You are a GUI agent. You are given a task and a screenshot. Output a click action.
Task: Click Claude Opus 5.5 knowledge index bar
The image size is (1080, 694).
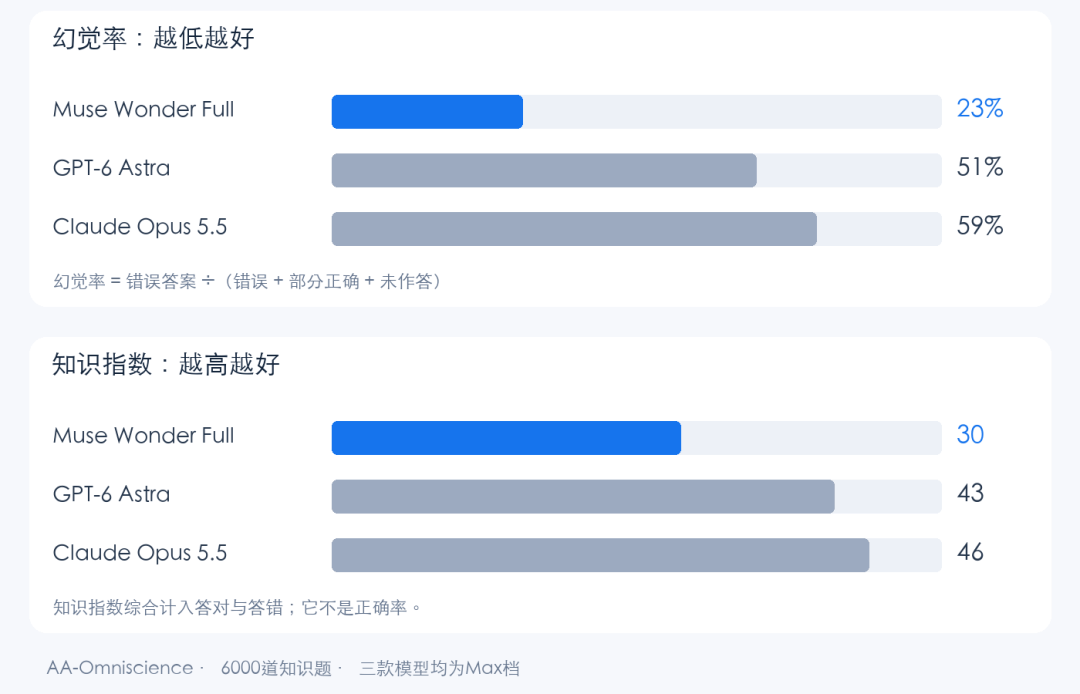point(636,555)
